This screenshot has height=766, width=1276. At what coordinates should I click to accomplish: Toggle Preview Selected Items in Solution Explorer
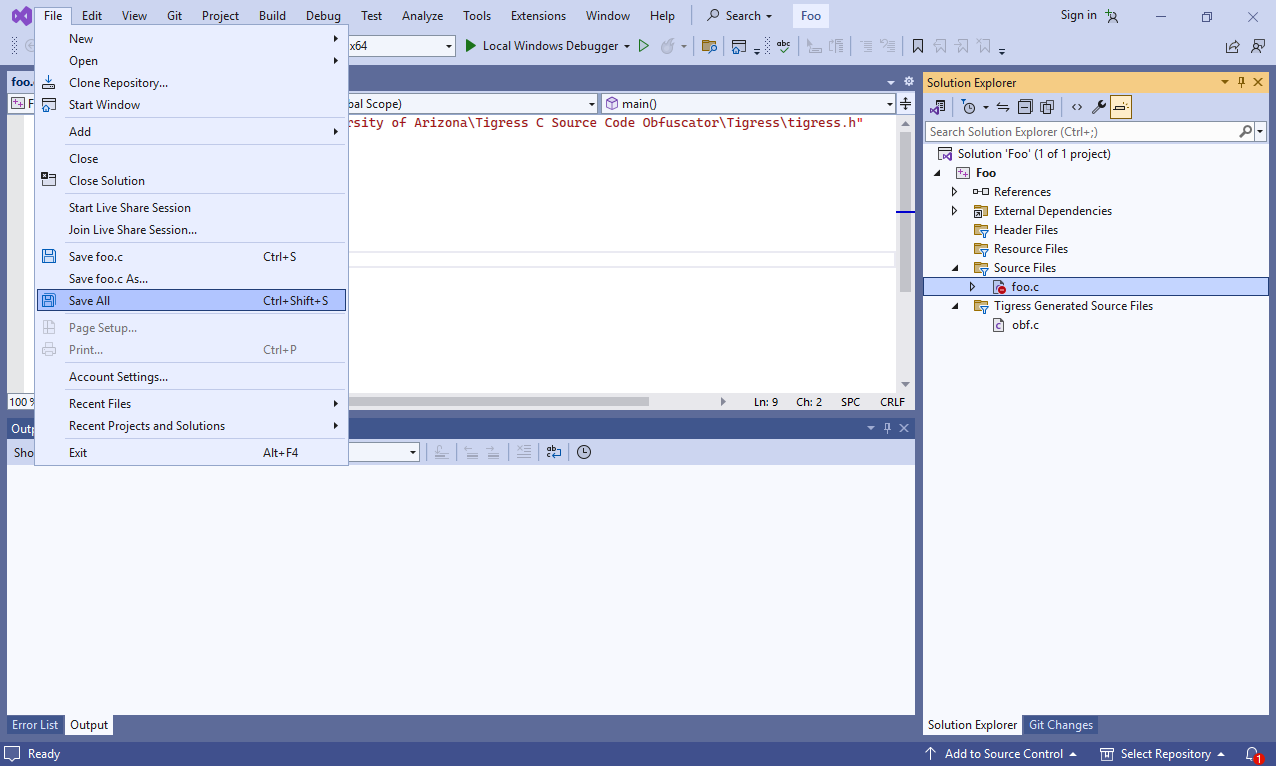pyautogui.click(x=1120, y=107)
